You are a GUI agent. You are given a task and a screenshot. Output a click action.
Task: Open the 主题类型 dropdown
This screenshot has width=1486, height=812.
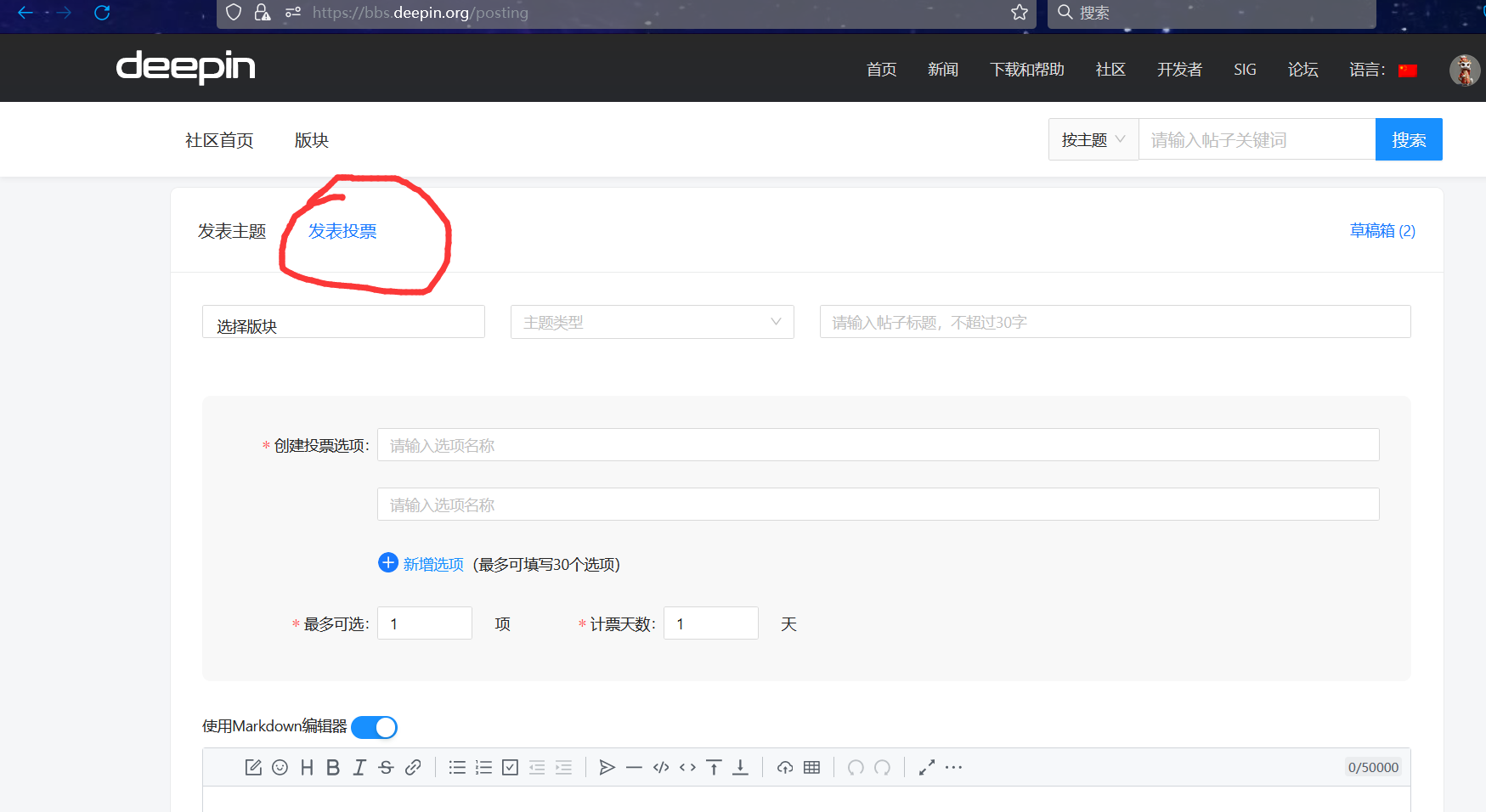tap(652, 322)
